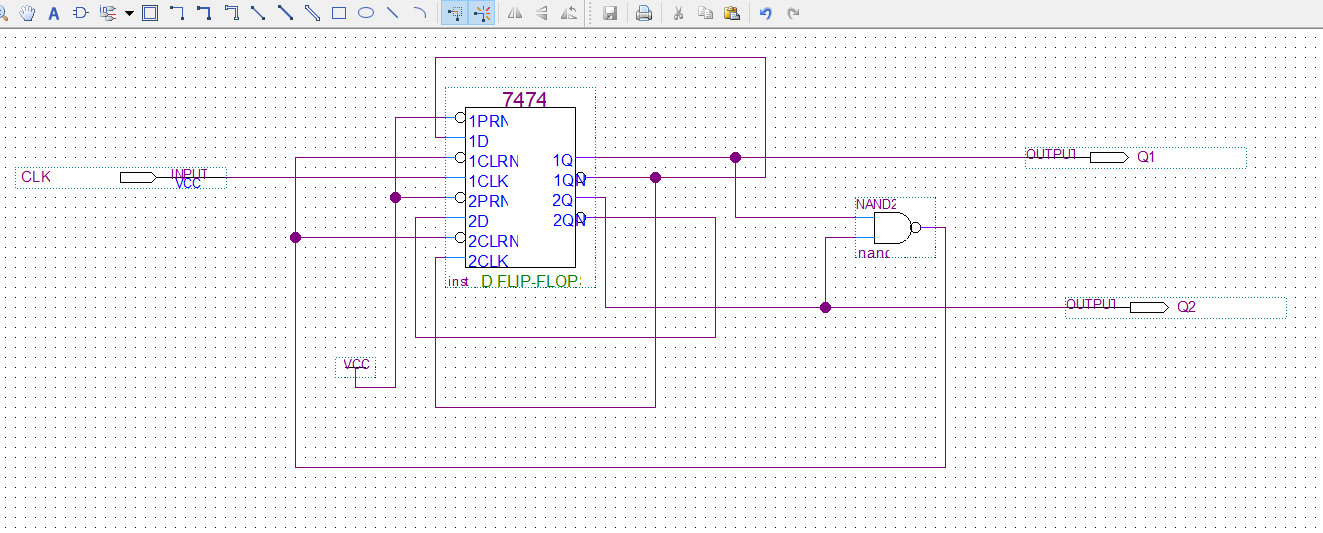Click the Print icon
Screen dimensions: 1323x533
click(644, 13)
